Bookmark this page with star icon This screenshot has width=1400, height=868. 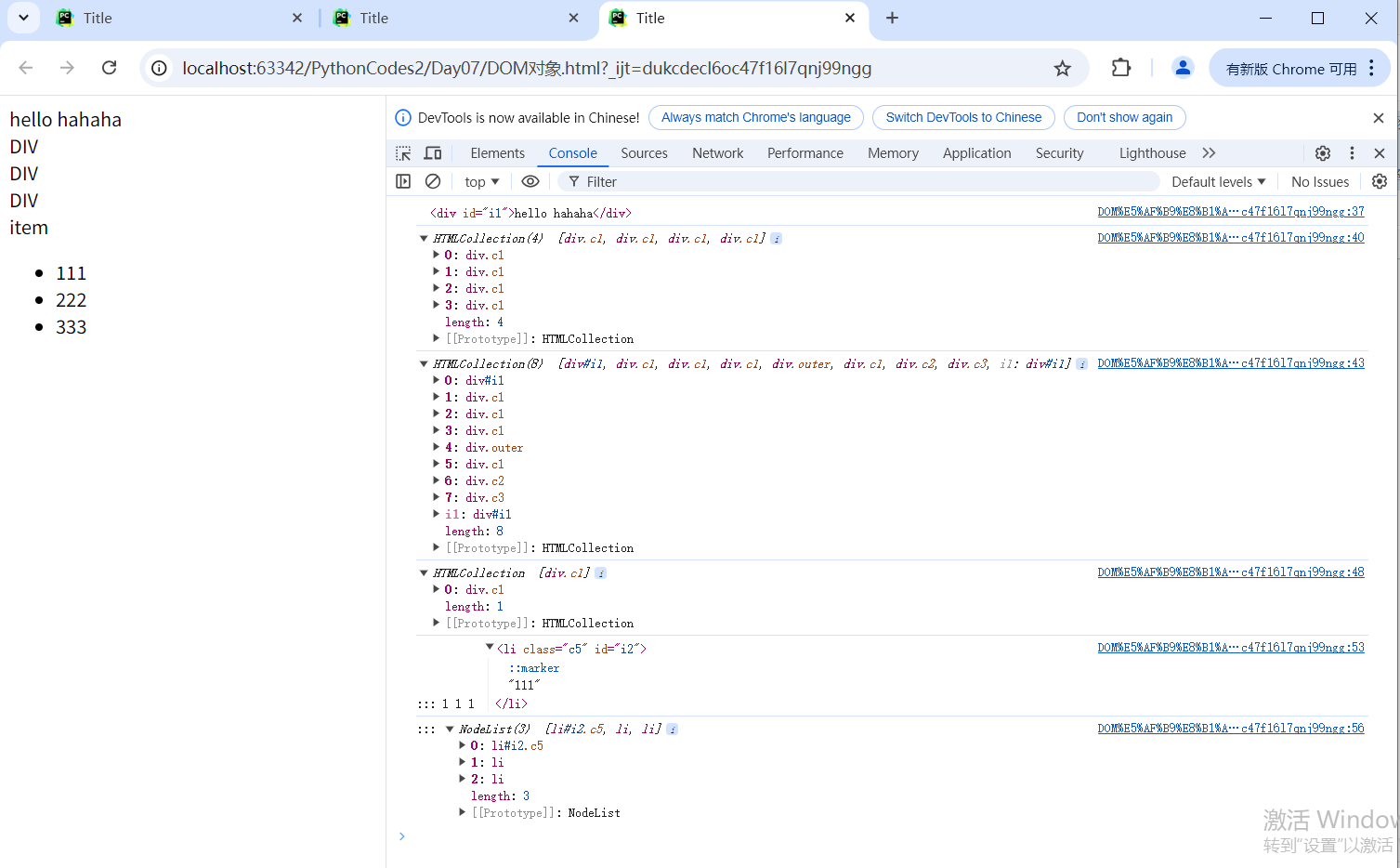(x=1063, y=68)
